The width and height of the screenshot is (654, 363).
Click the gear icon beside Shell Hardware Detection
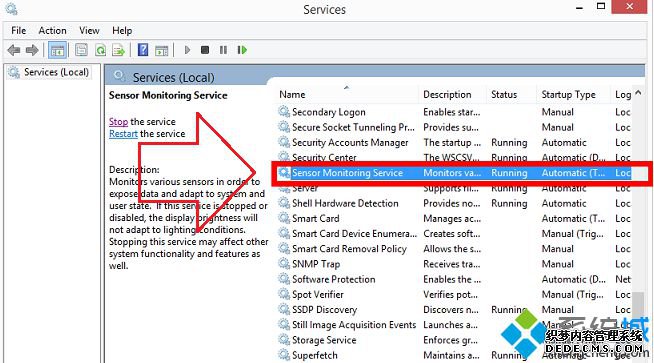(284, 203)
